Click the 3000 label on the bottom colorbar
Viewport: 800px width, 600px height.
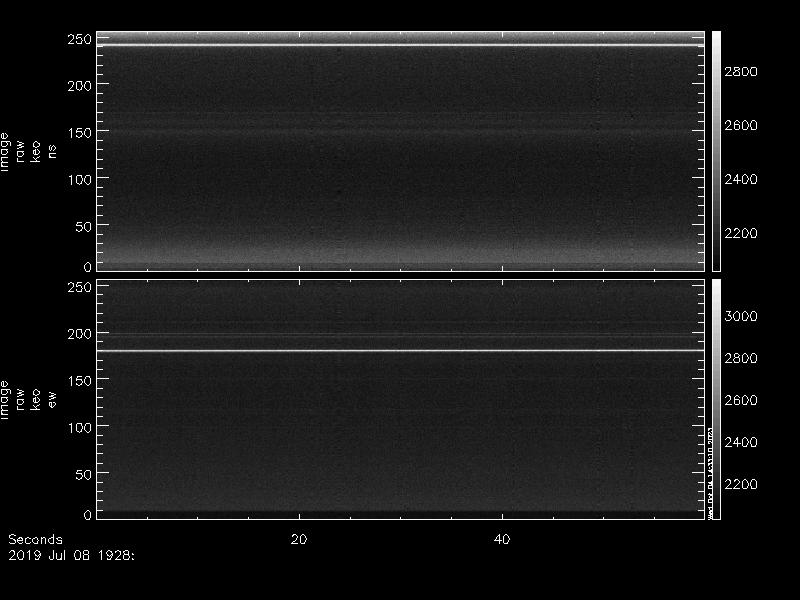pyautogui.click(x=747, y=316)
